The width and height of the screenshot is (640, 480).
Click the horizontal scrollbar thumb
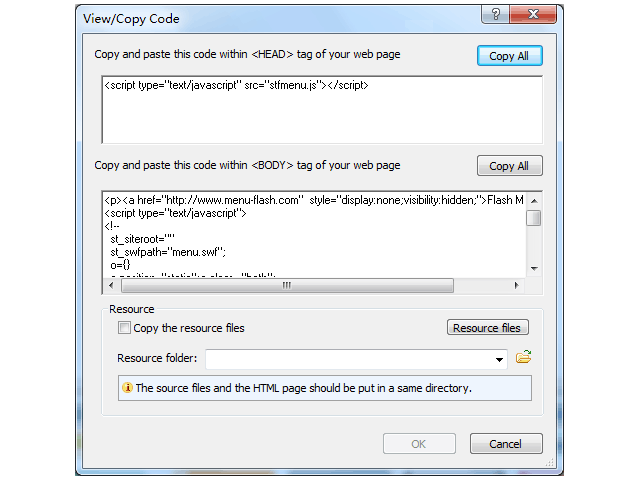tap(287, 285)
